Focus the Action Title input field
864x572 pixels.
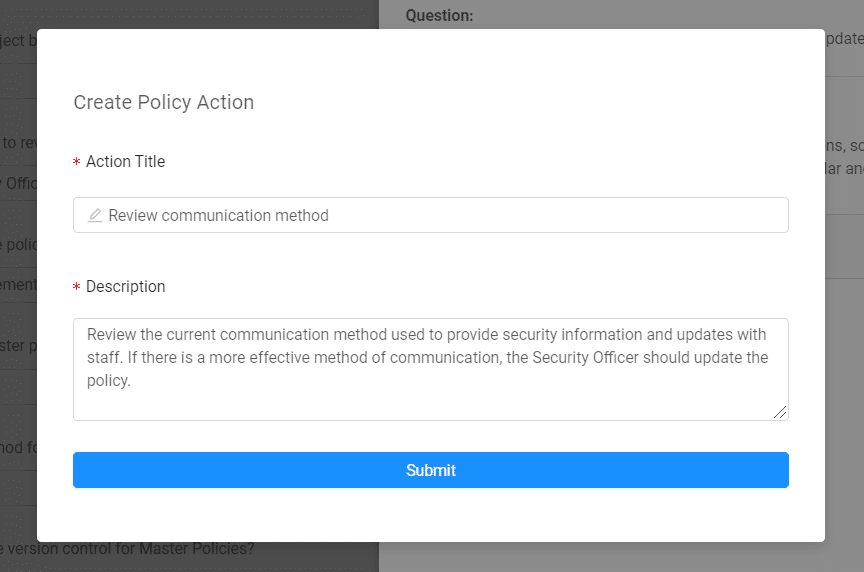430,215
